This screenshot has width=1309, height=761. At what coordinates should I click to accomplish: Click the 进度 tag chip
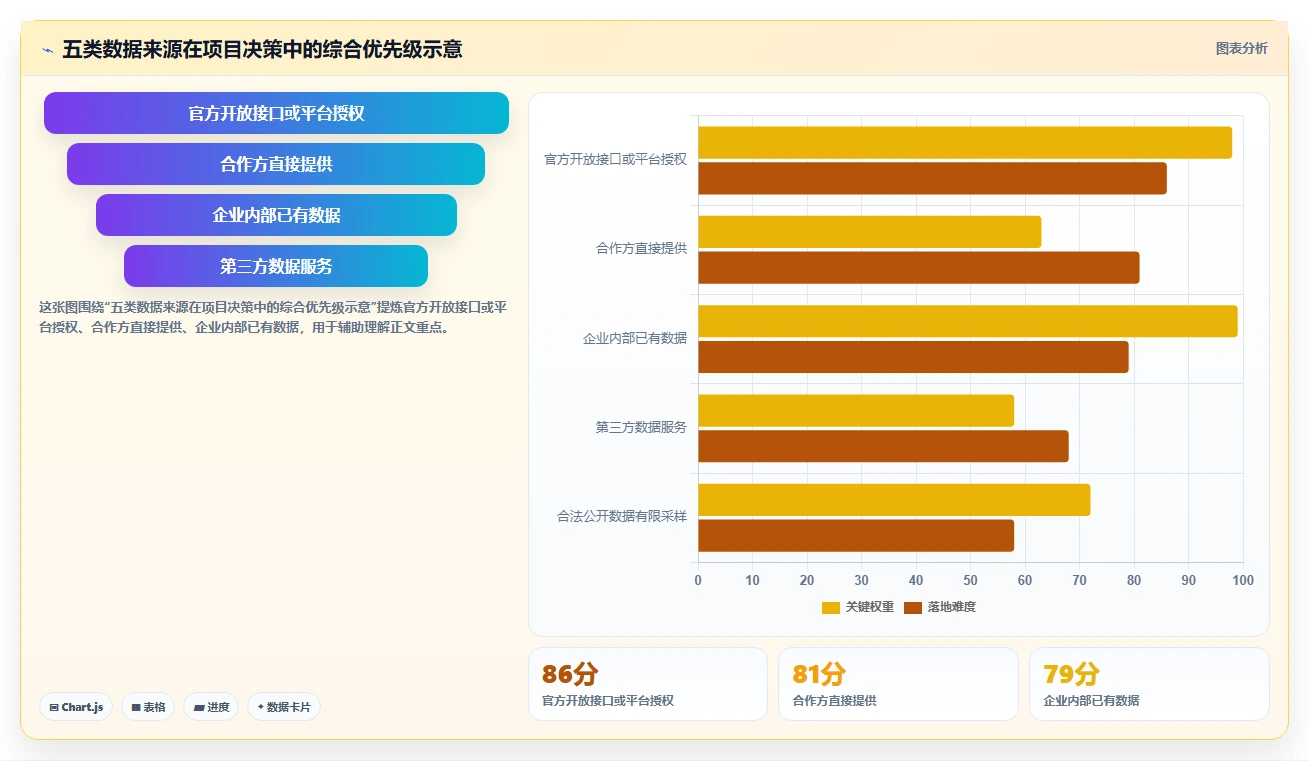pyautogui.click(x=211, y=707)
